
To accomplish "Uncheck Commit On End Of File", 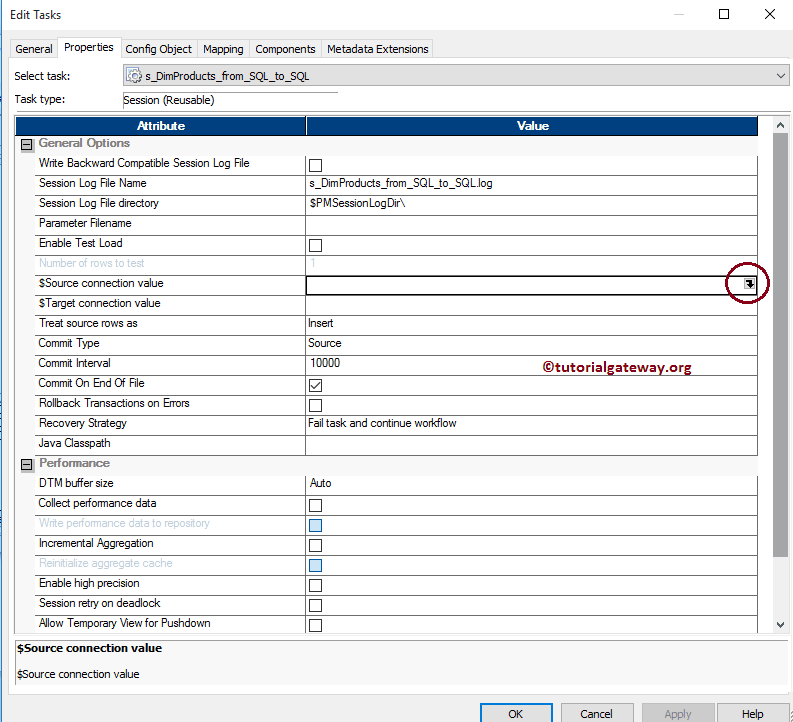I will 315,385.
